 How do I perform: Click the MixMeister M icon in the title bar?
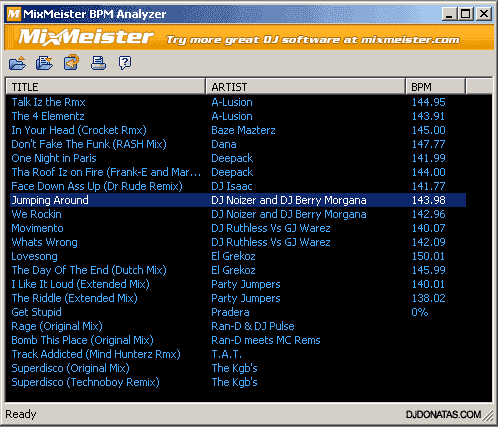pyautogui.click(x=14, y=14)
